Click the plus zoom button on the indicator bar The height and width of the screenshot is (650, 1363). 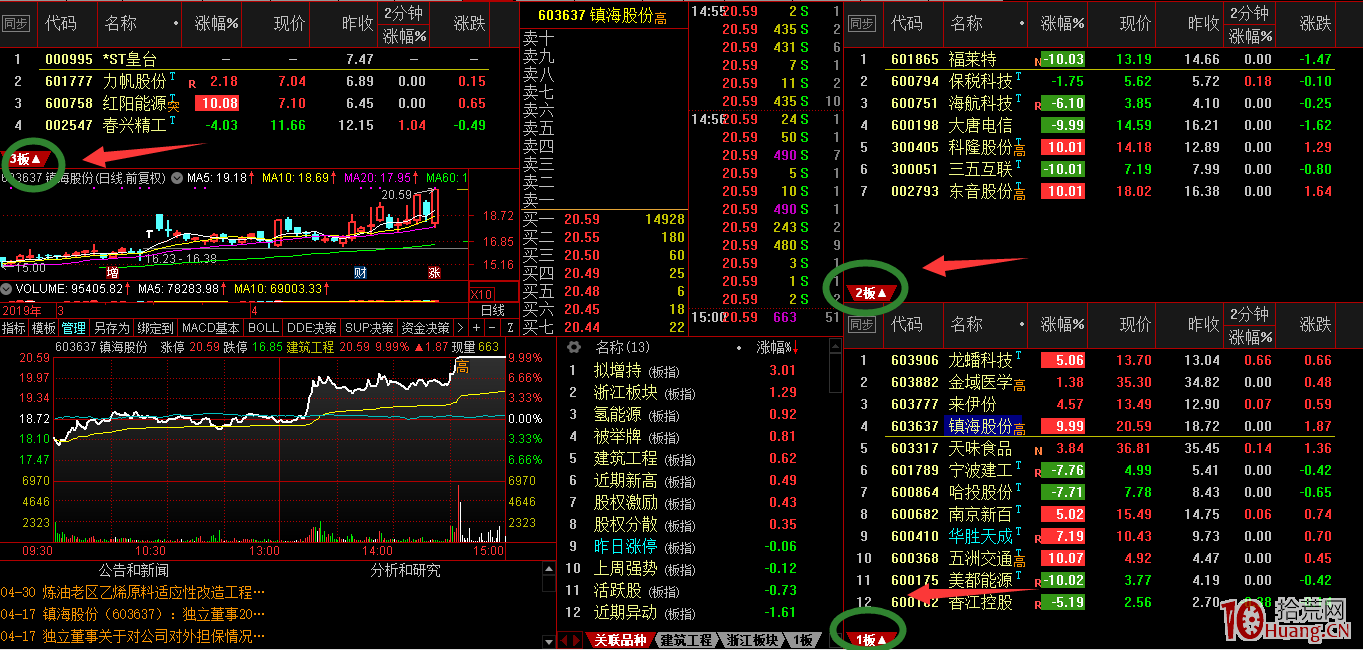(476, 327)
